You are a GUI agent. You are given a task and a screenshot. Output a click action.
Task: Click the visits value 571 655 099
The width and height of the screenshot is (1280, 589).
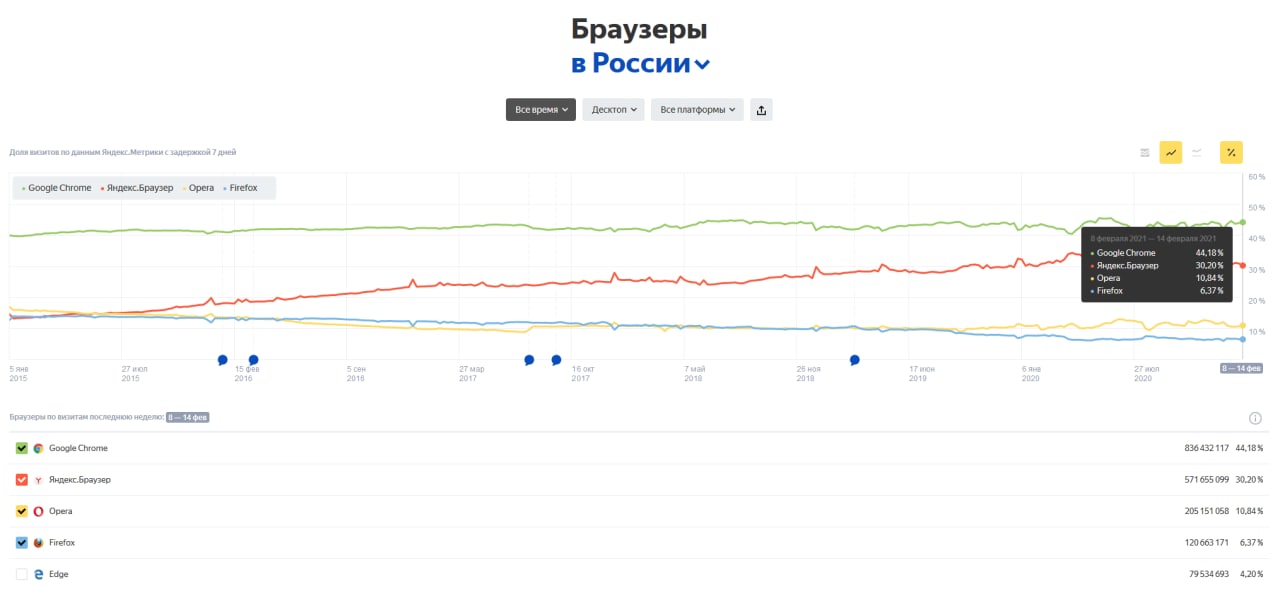click(x=1206, y=480)
